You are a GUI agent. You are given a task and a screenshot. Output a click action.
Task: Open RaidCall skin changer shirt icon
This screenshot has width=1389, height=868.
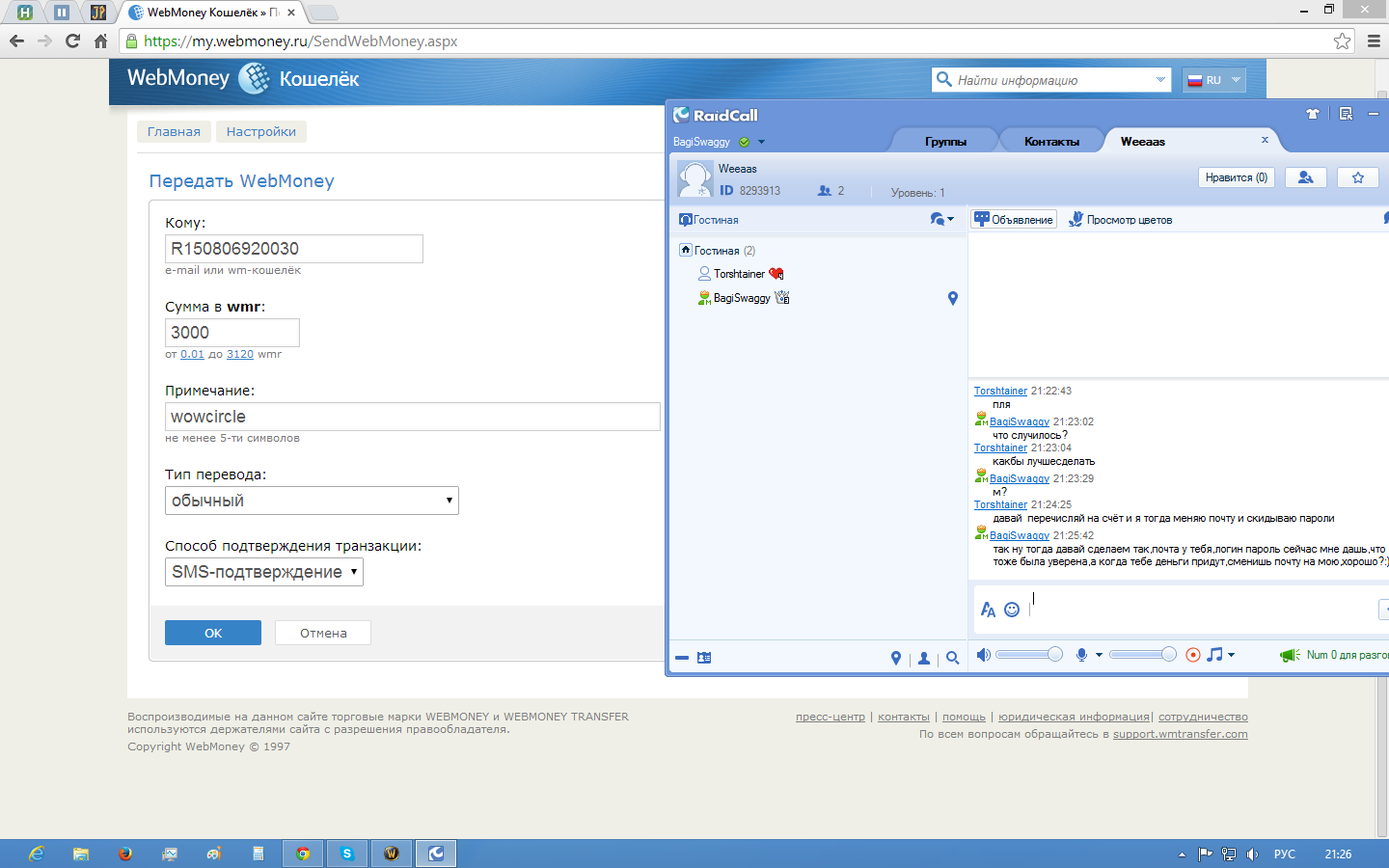[1312, 114]
